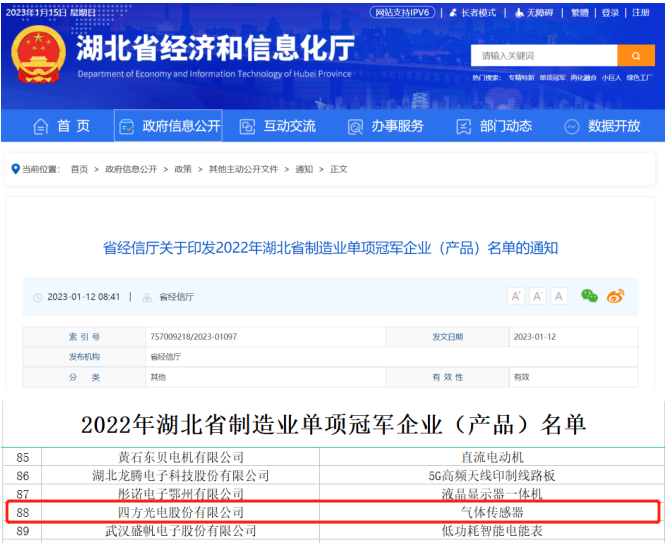Screen dimensions: 668x545
Task: Decrease font size with A- icon
Action: [x=560, y=296]
